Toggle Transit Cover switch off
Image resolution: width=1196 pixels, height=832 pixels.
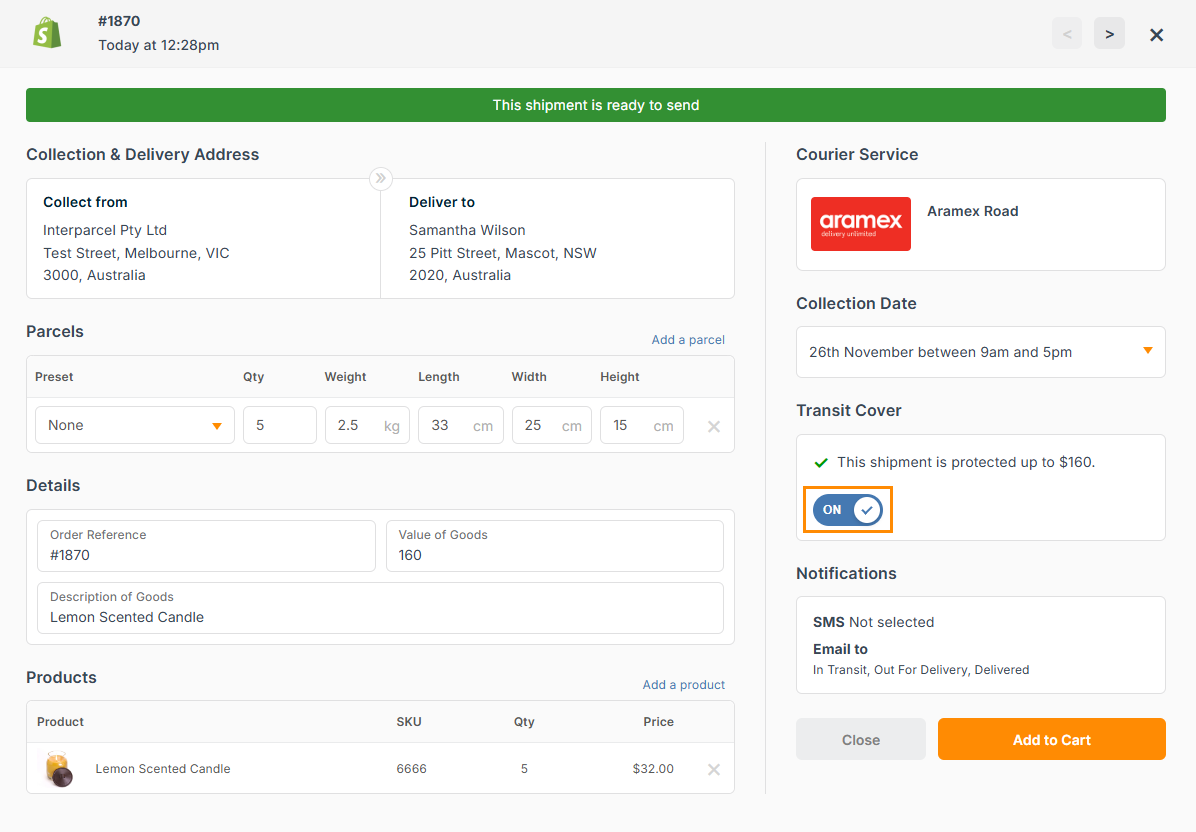847,510
